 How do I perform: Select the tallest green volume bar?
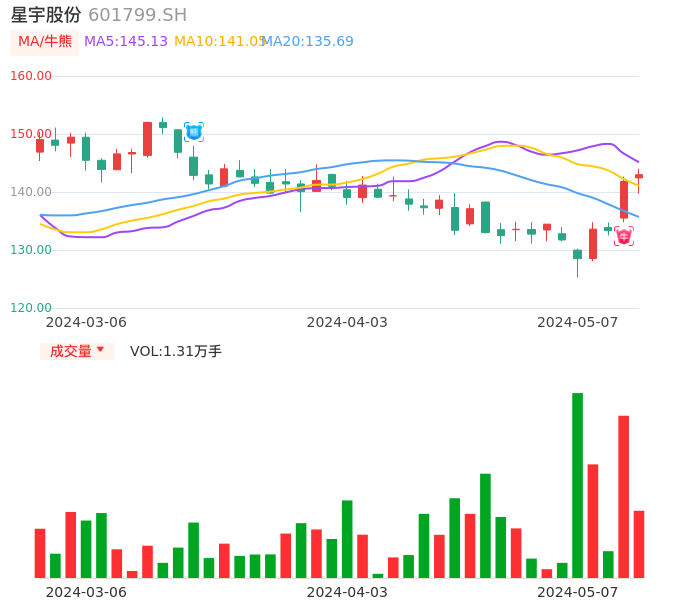pyautogui.click(x=577, y=485)
